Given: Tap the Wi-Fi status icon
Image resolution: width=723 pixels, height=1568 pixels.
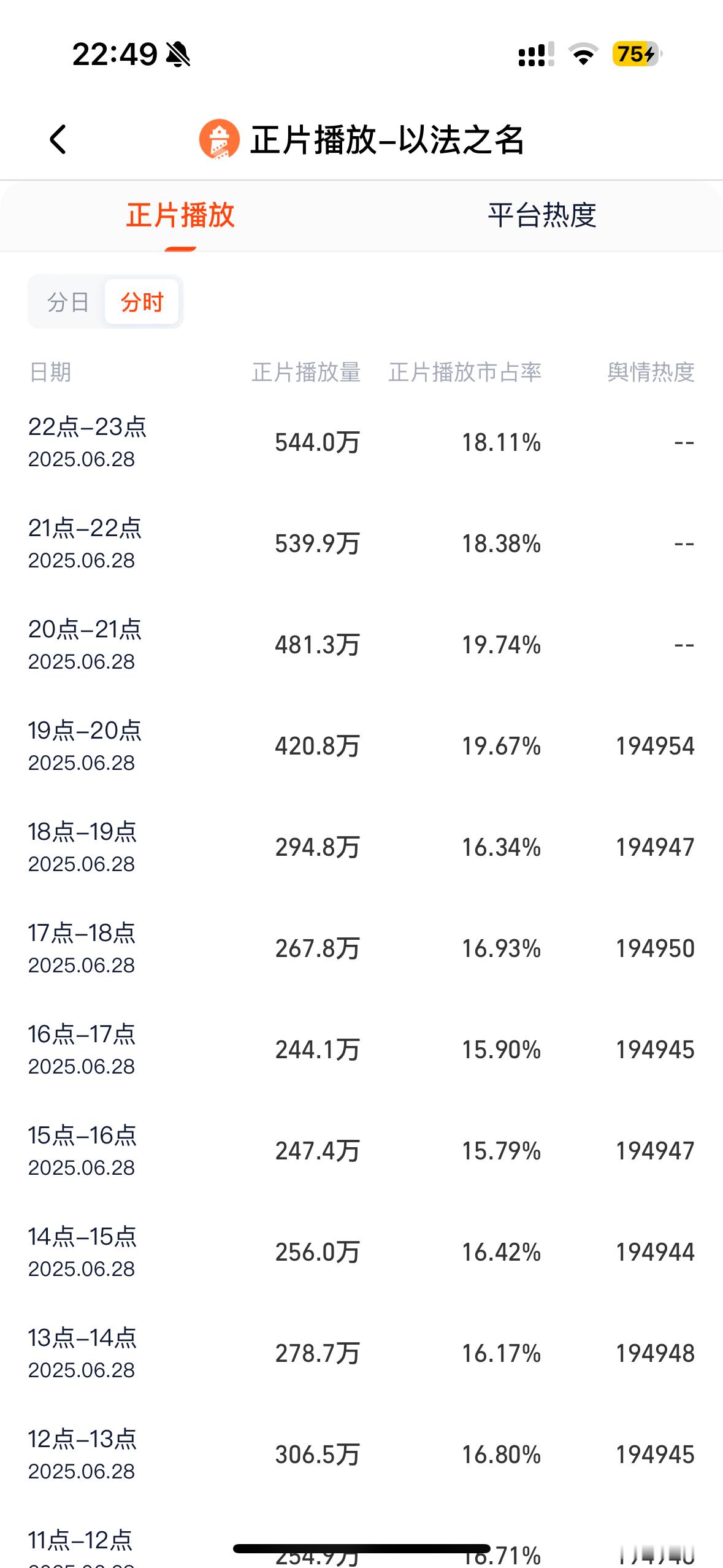Looking at the screenshot, I should (583, 55).
